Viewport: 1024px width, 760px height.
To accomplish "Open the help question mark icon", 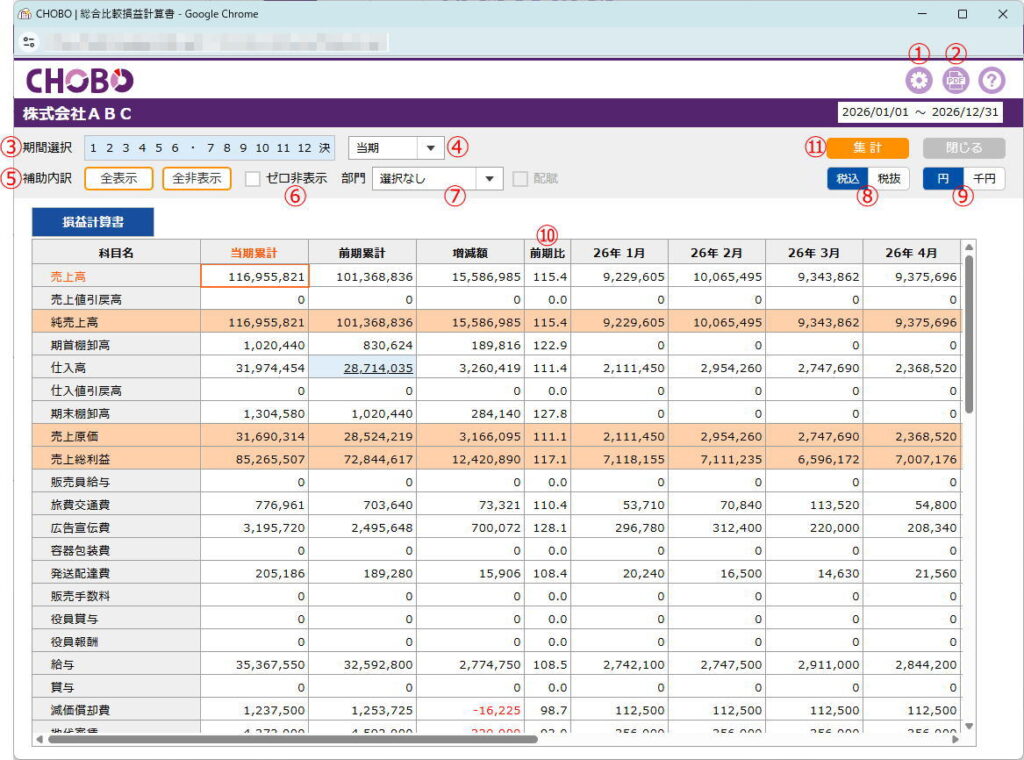I will 991,81.
